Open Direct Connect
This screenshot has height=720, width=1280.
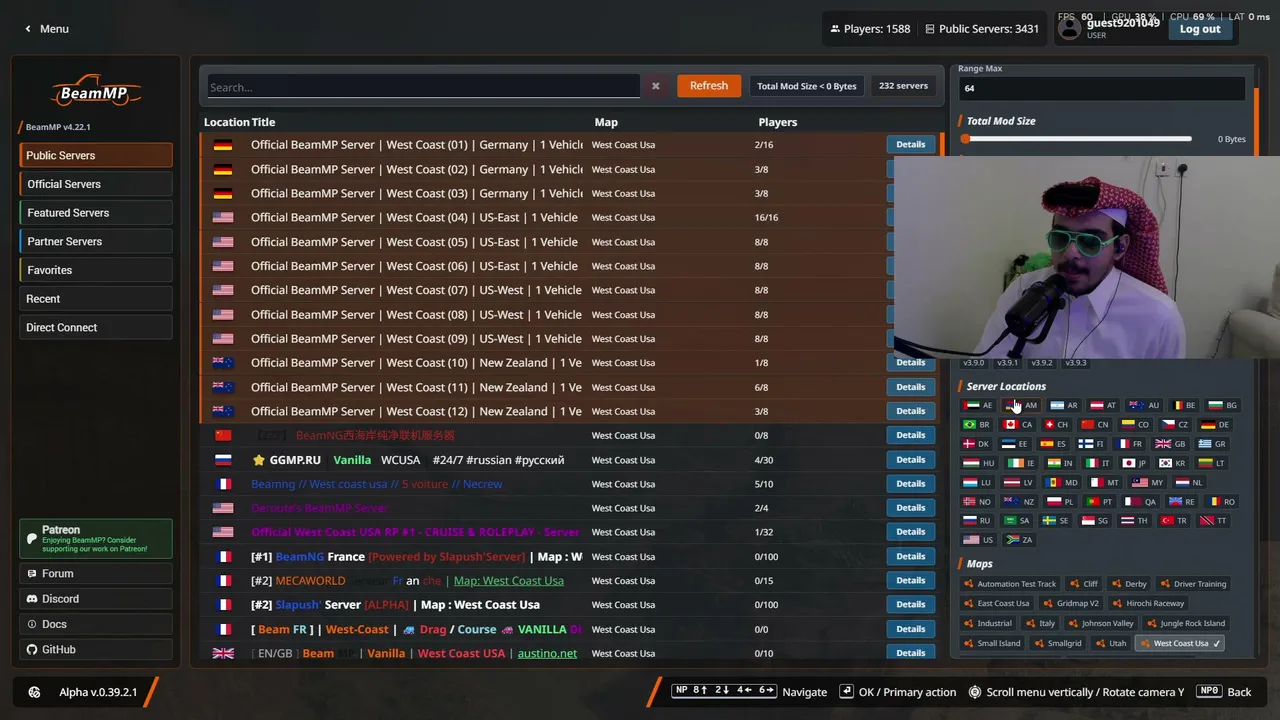96,328
